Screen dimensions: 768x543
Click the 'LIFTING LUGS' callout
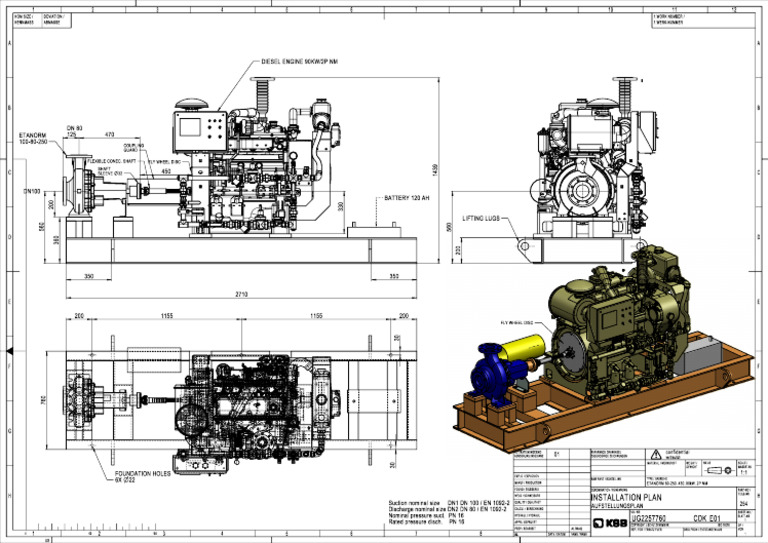481,218
